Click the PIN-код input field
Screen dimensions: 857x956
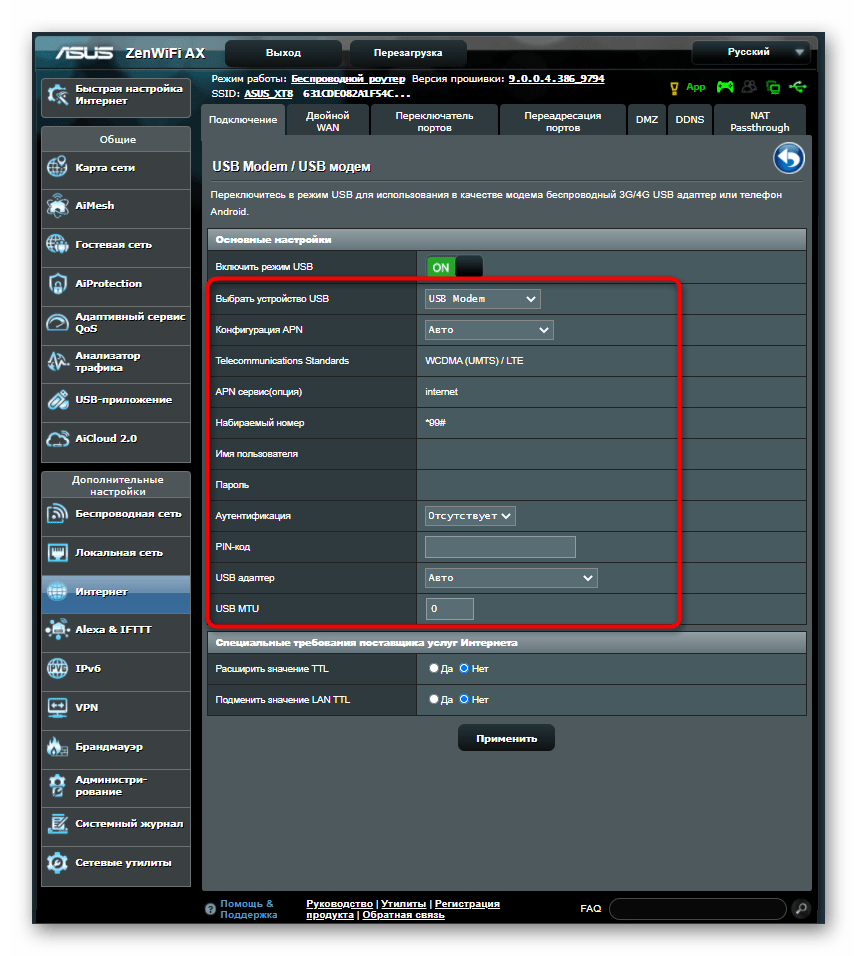point(500,547)
